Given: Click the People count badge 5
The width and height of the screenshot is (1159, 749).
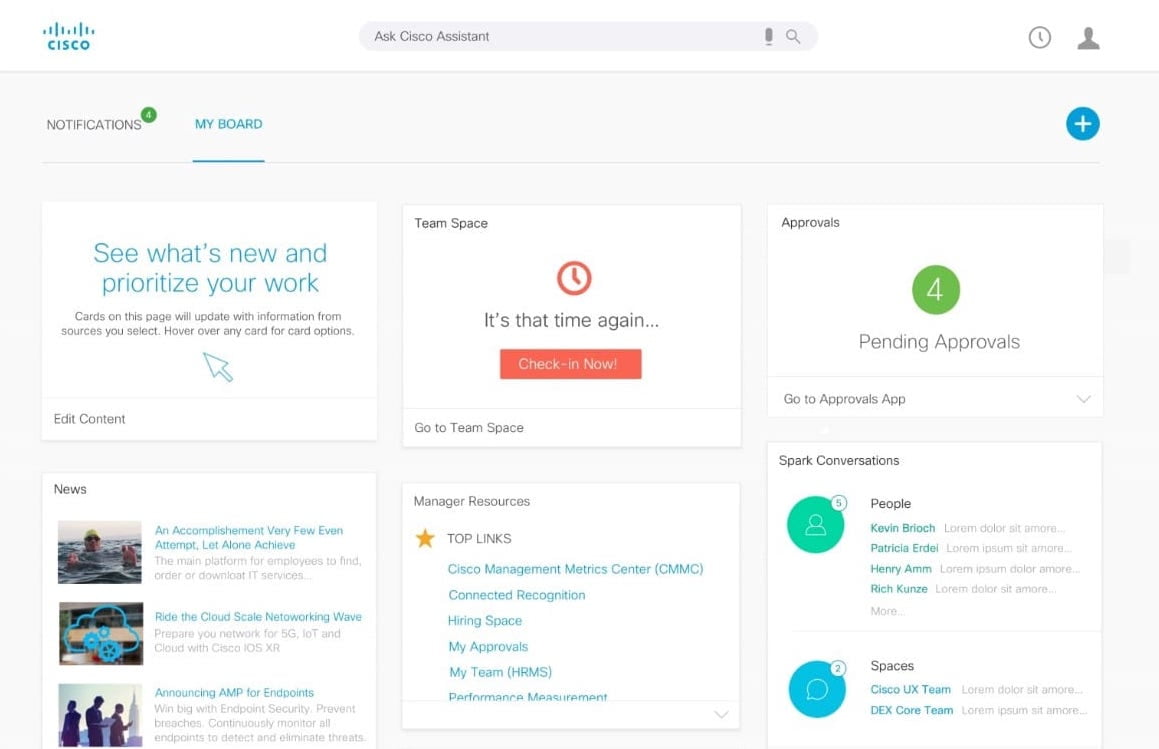Looking at the screenshot, I should [x=838, y=503].
